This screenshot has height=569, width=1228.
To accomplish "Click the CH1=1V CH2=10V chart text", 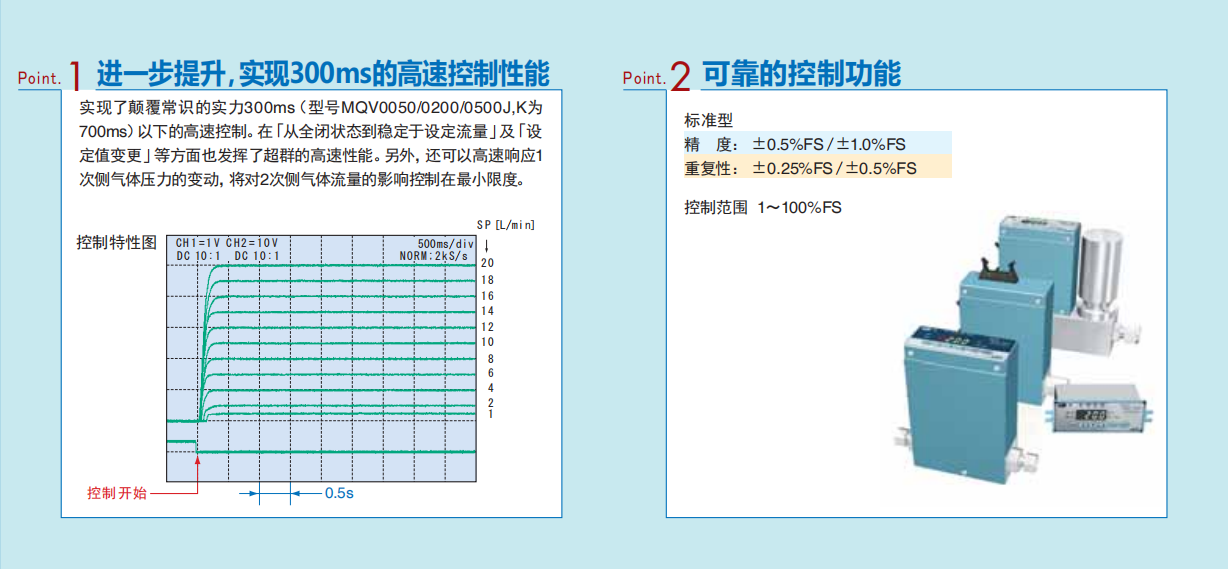I will (226, 243).
